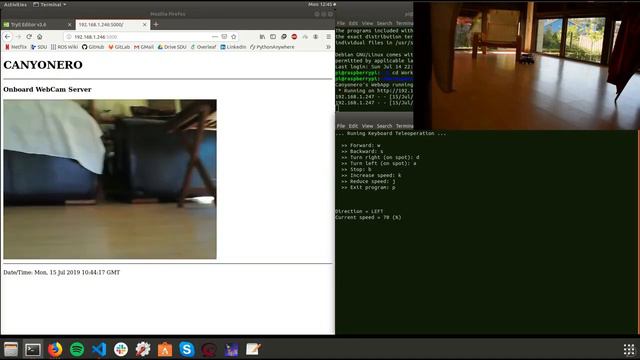Click the Firefox forward arrow
The image size is (640, 360).
(18, 37)
